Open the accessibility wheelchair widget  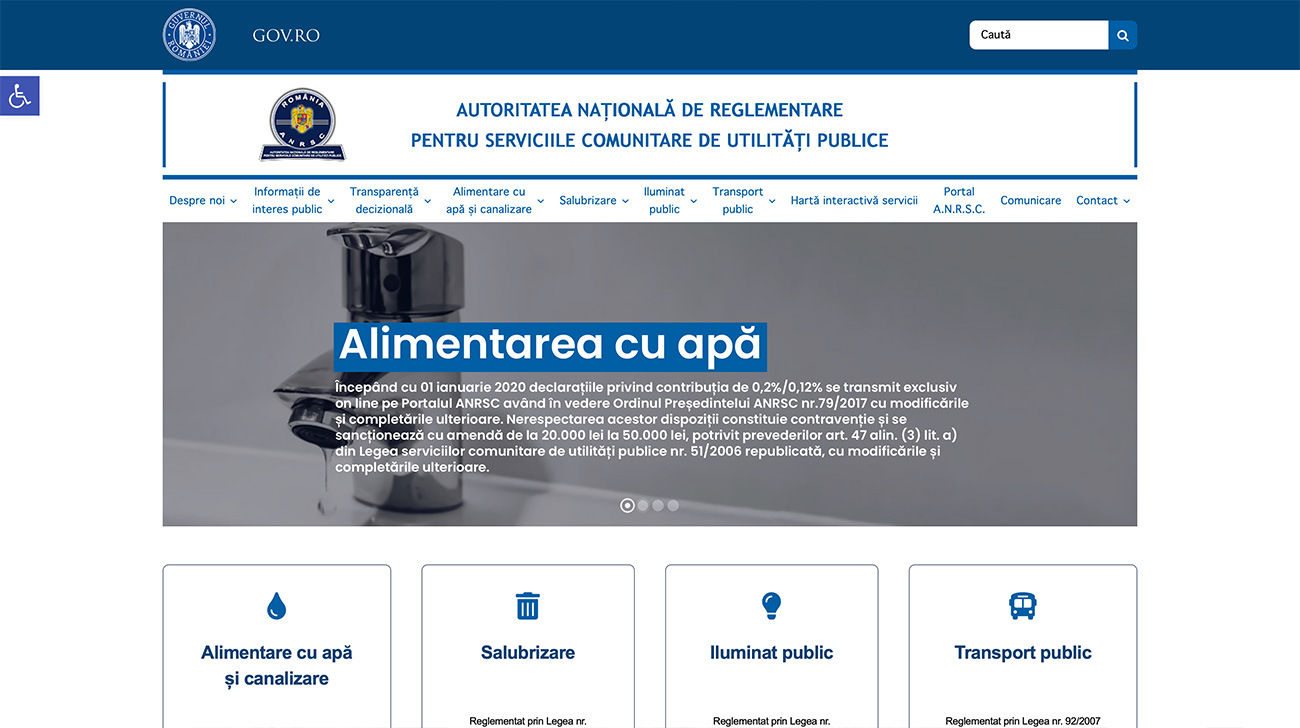point(19,96)
